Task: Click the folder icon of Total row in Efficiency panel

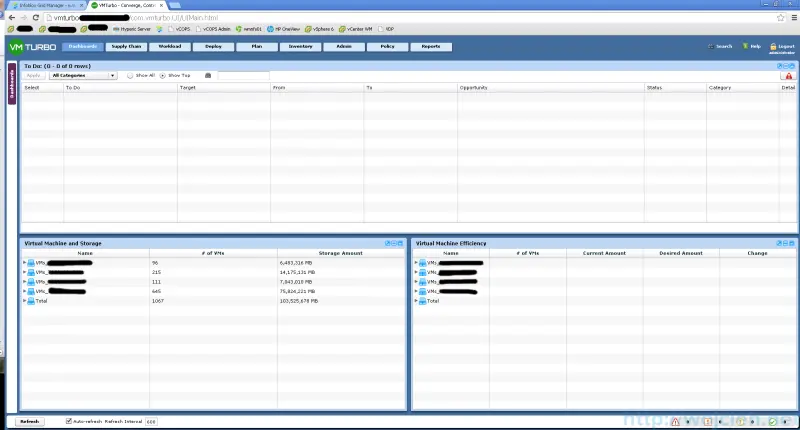Action: pyautogui.click(x=422, y=301)
